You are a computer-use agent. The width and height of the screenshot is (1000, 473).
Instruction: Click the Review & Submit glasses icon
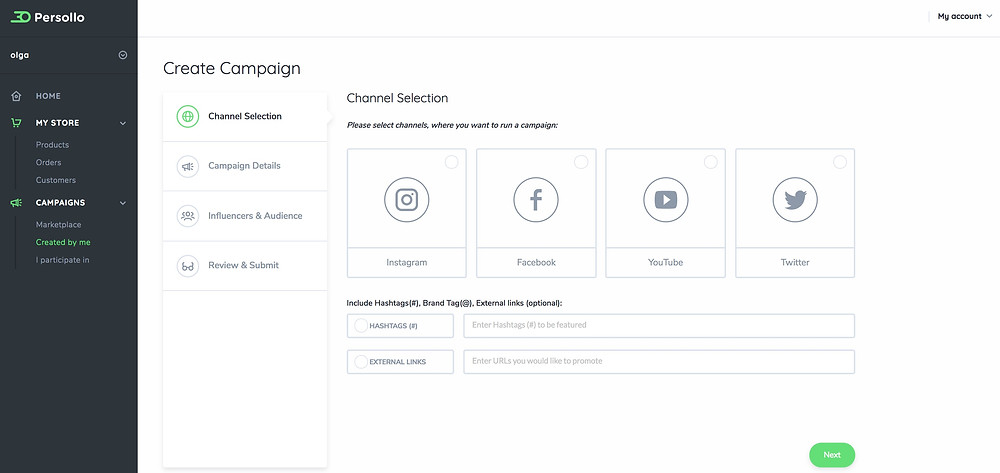pos(188,266)
